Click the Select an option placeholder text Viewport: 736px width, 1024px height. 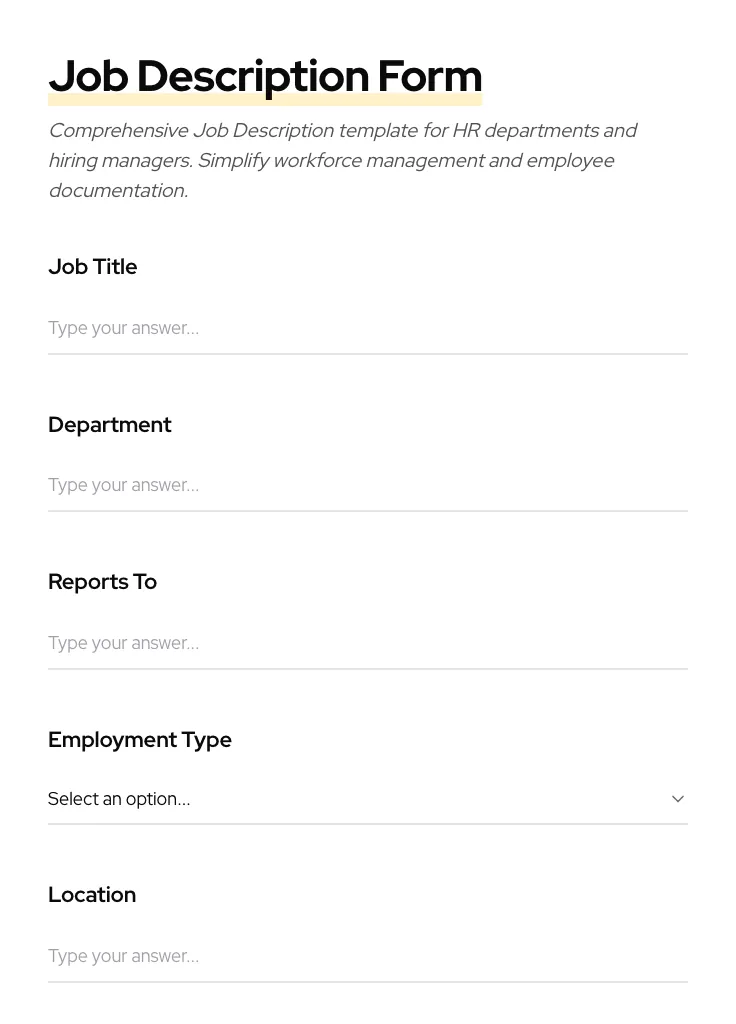pos(119,799)
